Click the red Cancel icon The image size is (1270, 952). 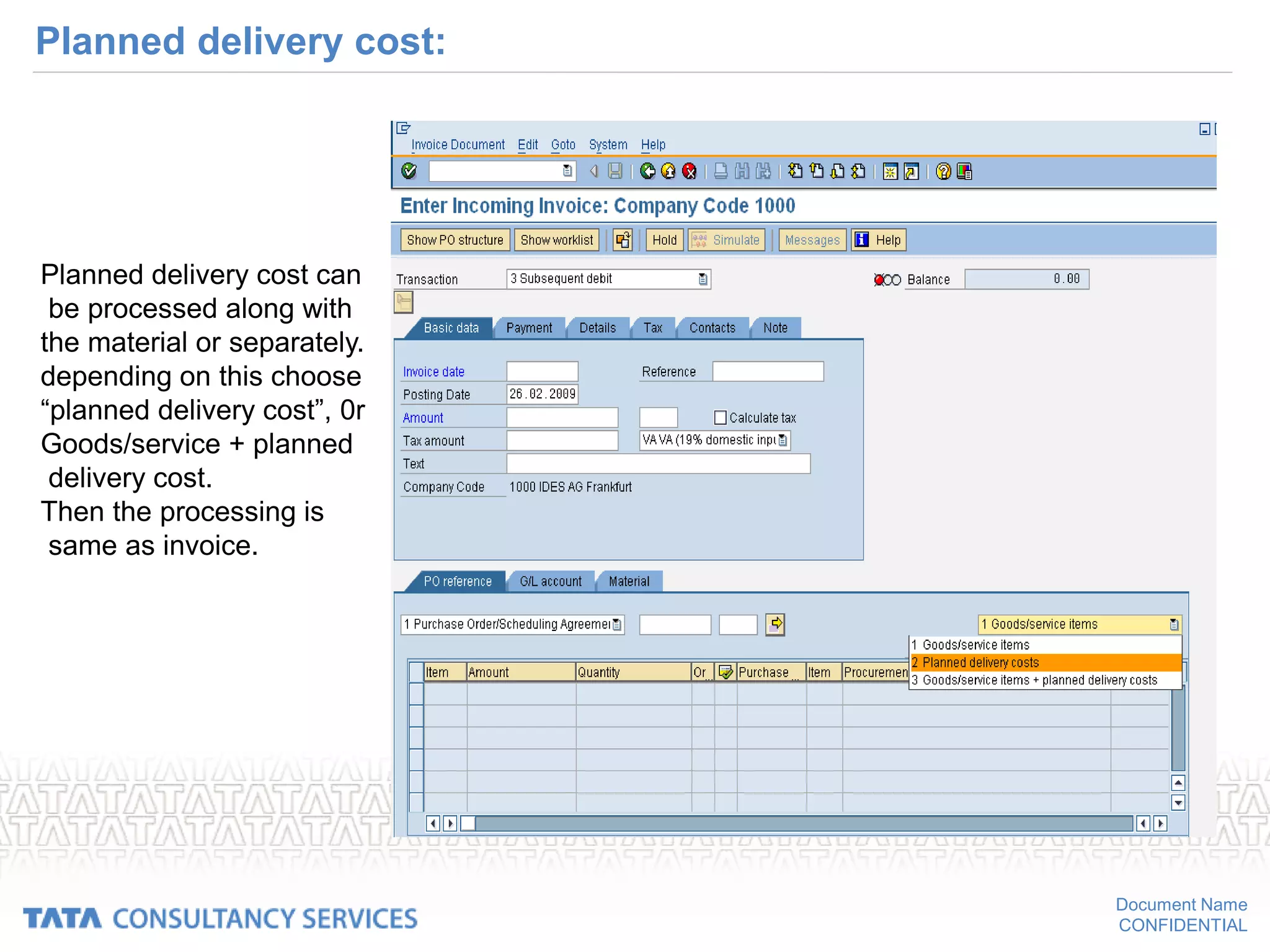[x=689, y=171]
